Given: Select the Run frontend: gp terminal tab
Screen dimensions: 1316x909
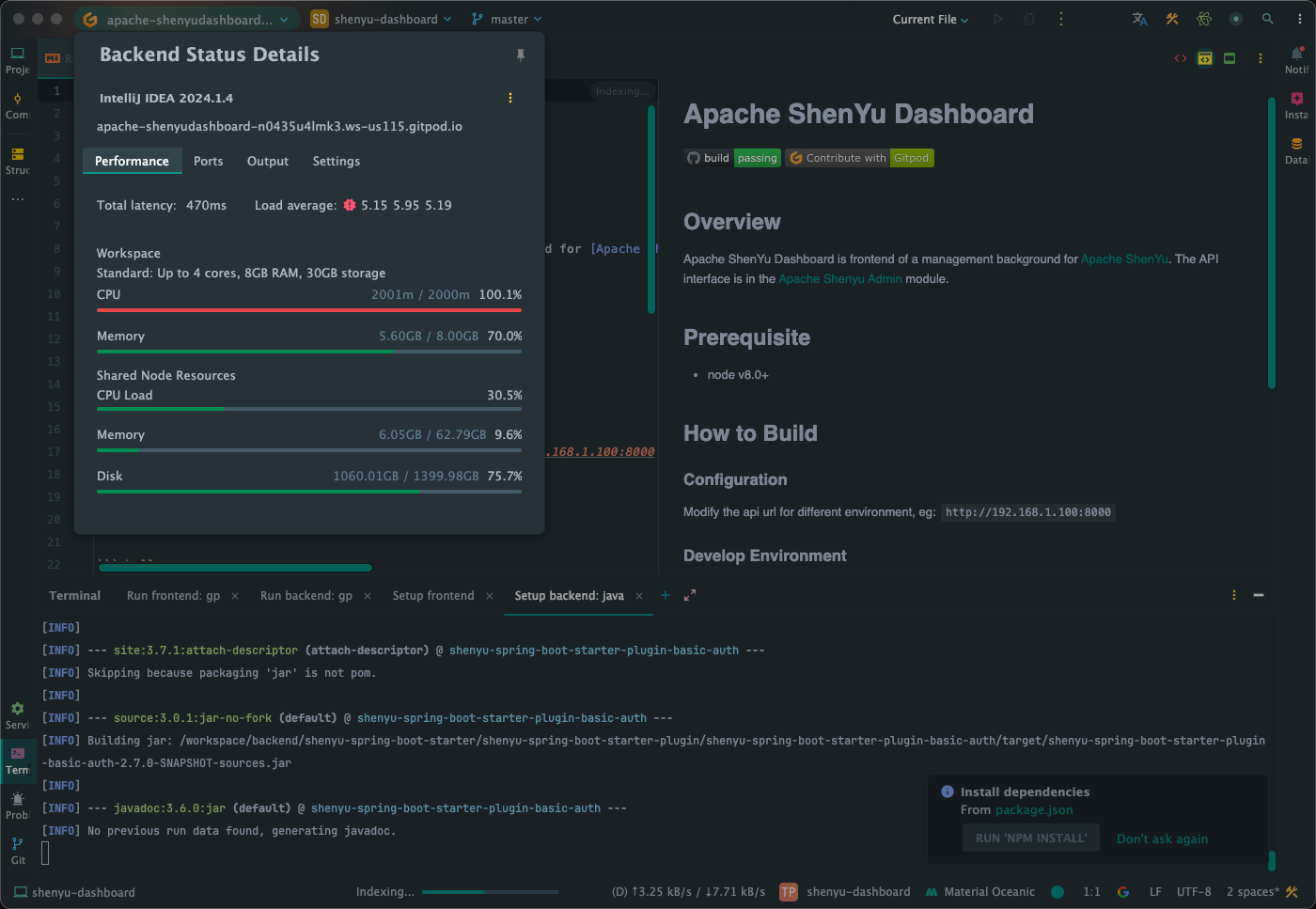Looking at the screenshot, I should coord(173,595).
